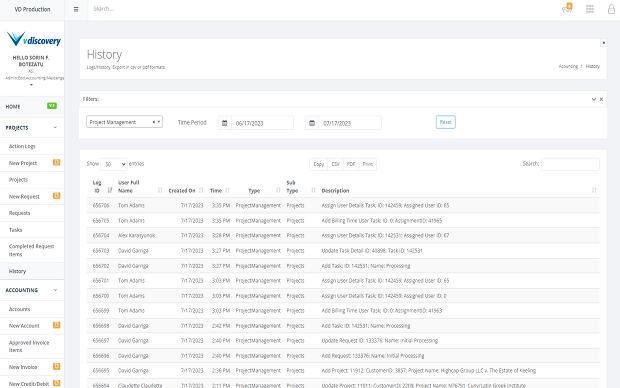Click description 'Add Request: 133376'

(372, 356)
